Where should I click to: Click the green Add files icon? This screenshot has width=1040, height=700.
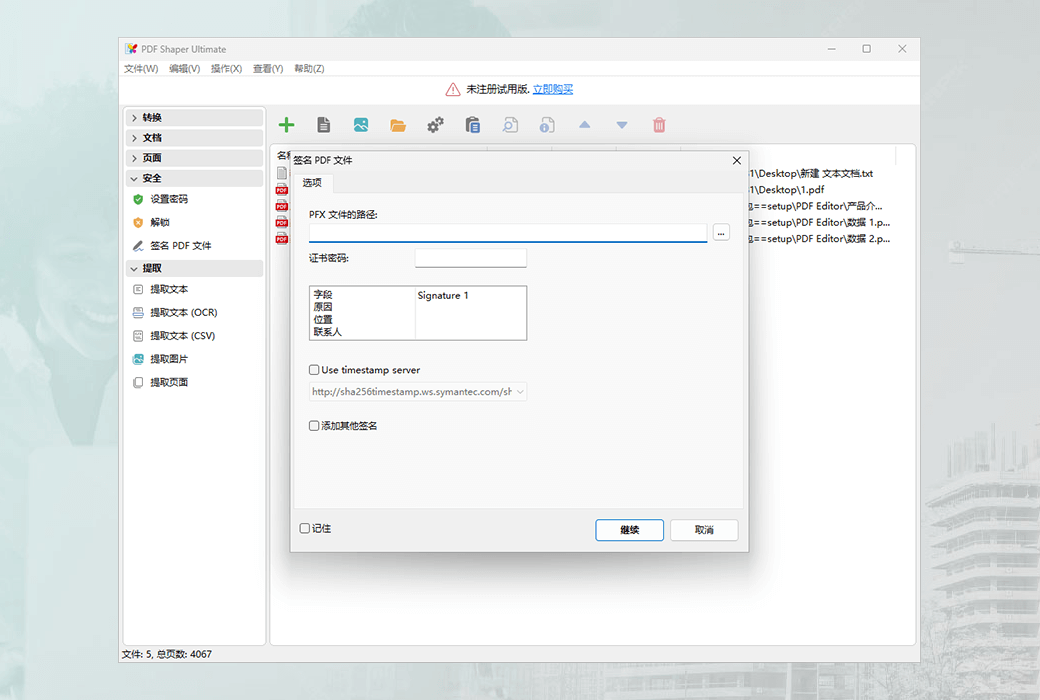tap(287, 124)
